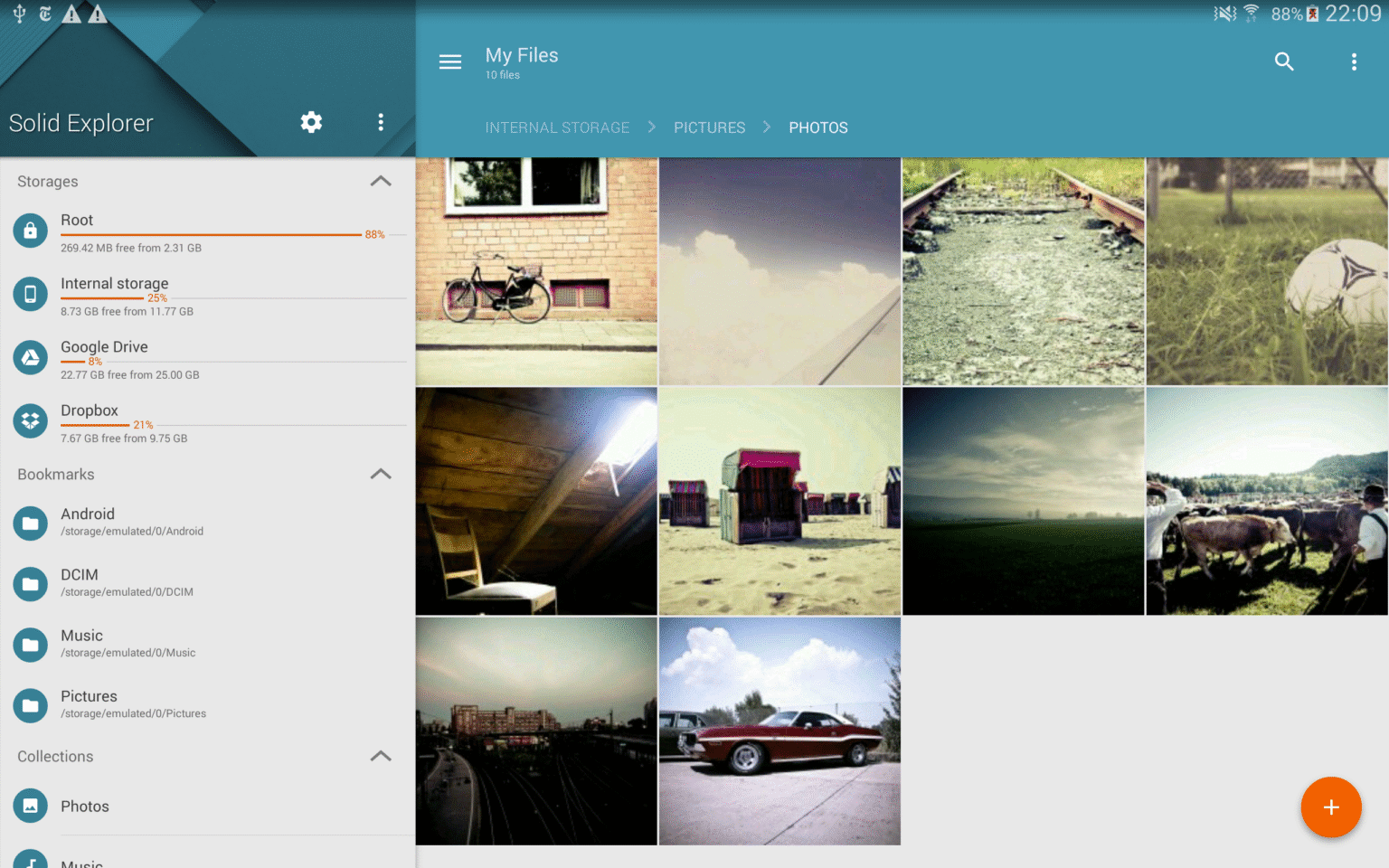The image size is (1389, 868).
Task: Navigate to PICTURES in the breadcrumb
Action: pyautogui.click(x=709, y=127)
